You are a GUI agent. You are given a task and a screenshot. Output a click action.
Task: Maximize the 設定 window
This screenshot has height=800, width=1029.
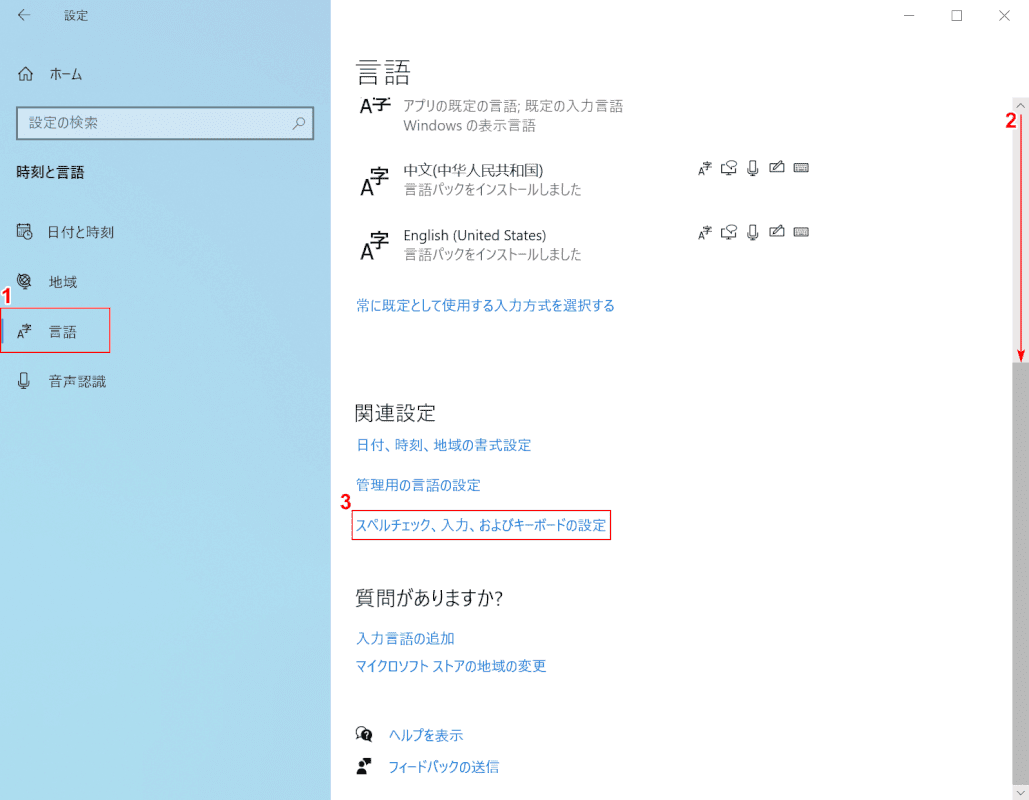pos(957,15)
